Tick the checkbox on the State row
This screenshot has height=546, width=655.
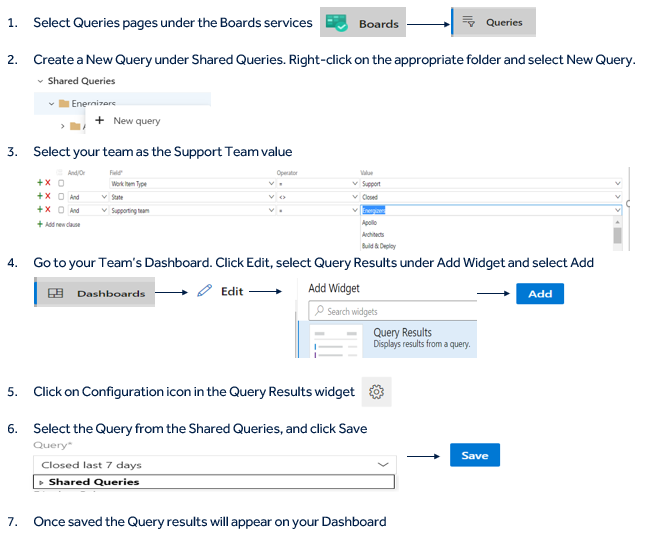coord(61,197)
